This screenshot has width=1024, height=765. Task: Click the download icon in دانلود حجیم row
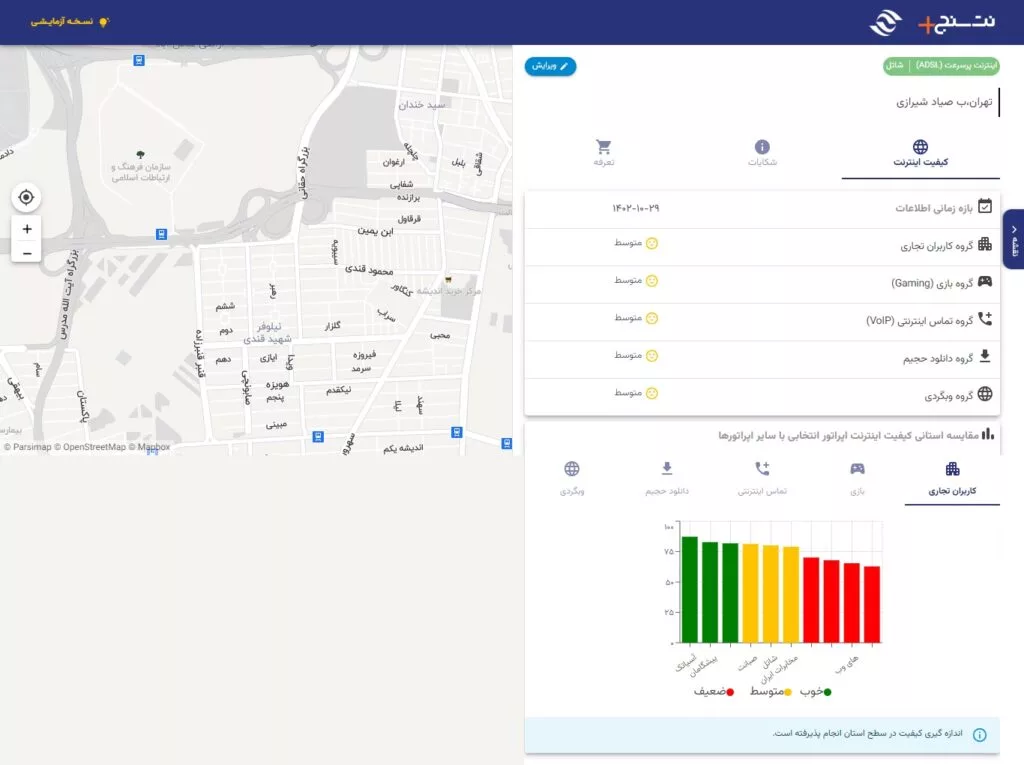[985, 356]
